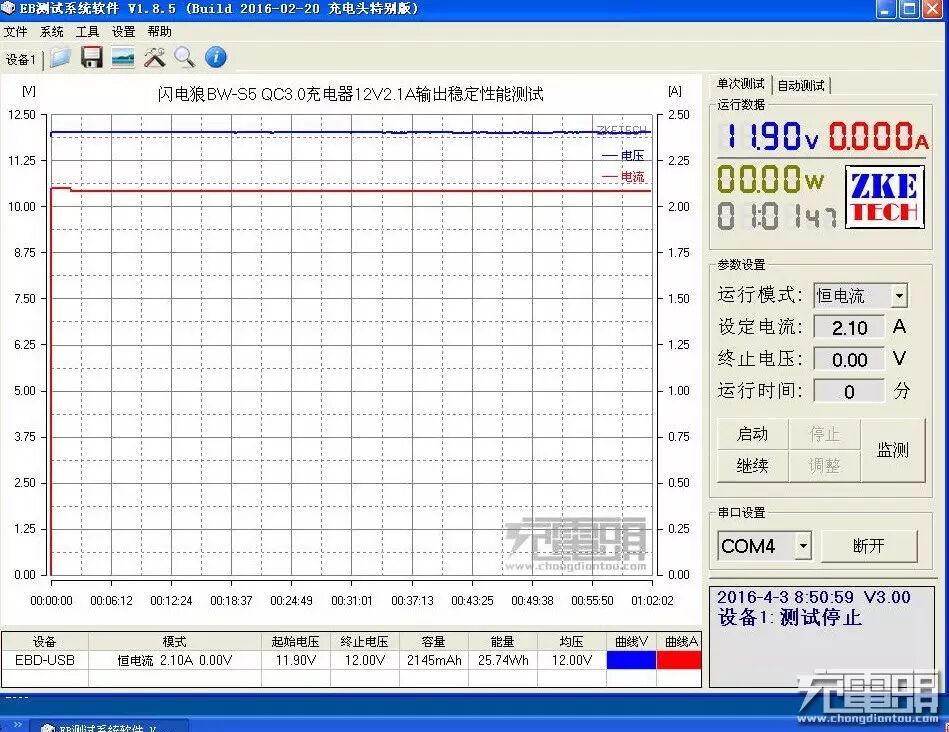The image size is (949, 732).
Task: Open the 系统 menu
Action: [x=51, y=31]
